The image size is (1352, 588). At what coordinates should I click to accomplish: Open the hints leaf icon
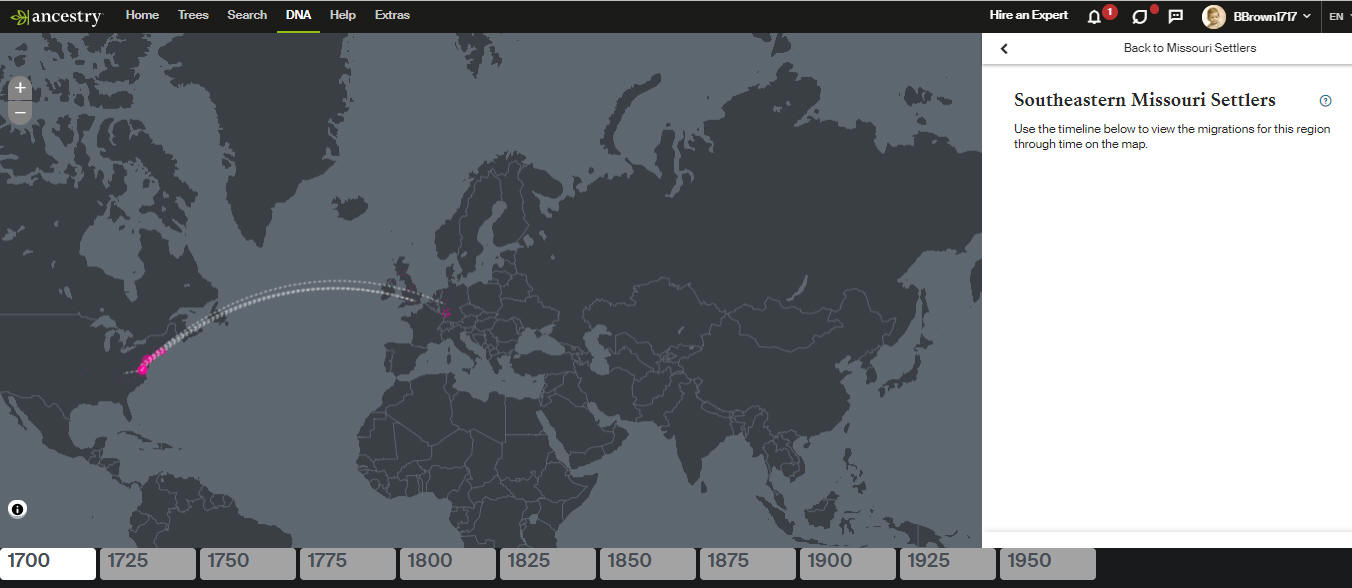1139,16
